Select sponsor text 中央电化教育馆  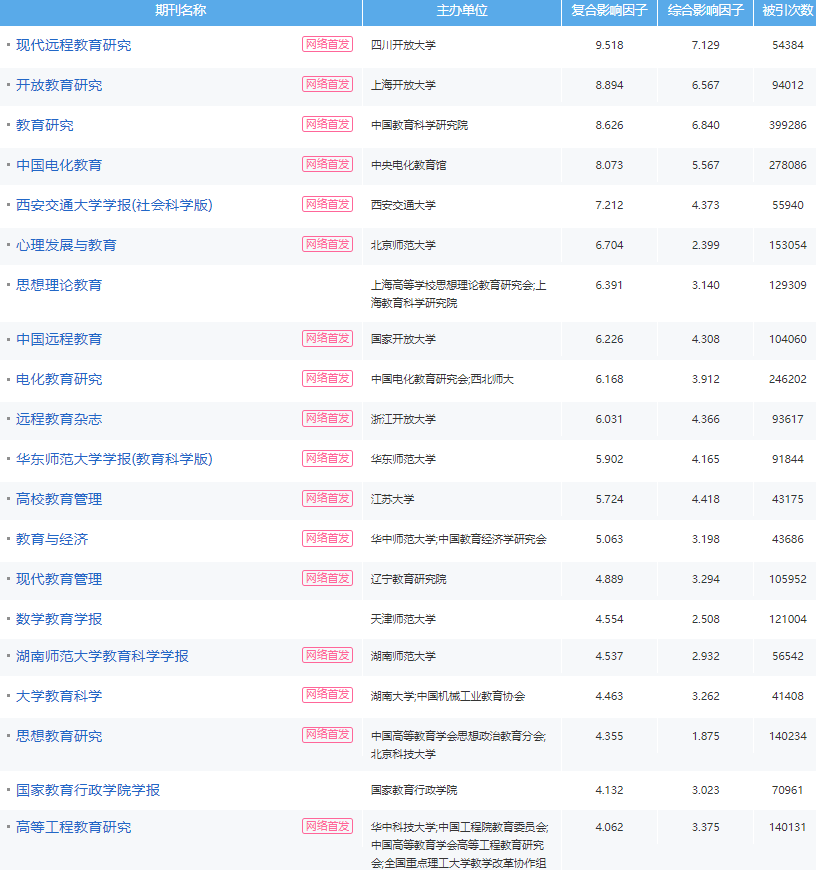tap(409, 165)
